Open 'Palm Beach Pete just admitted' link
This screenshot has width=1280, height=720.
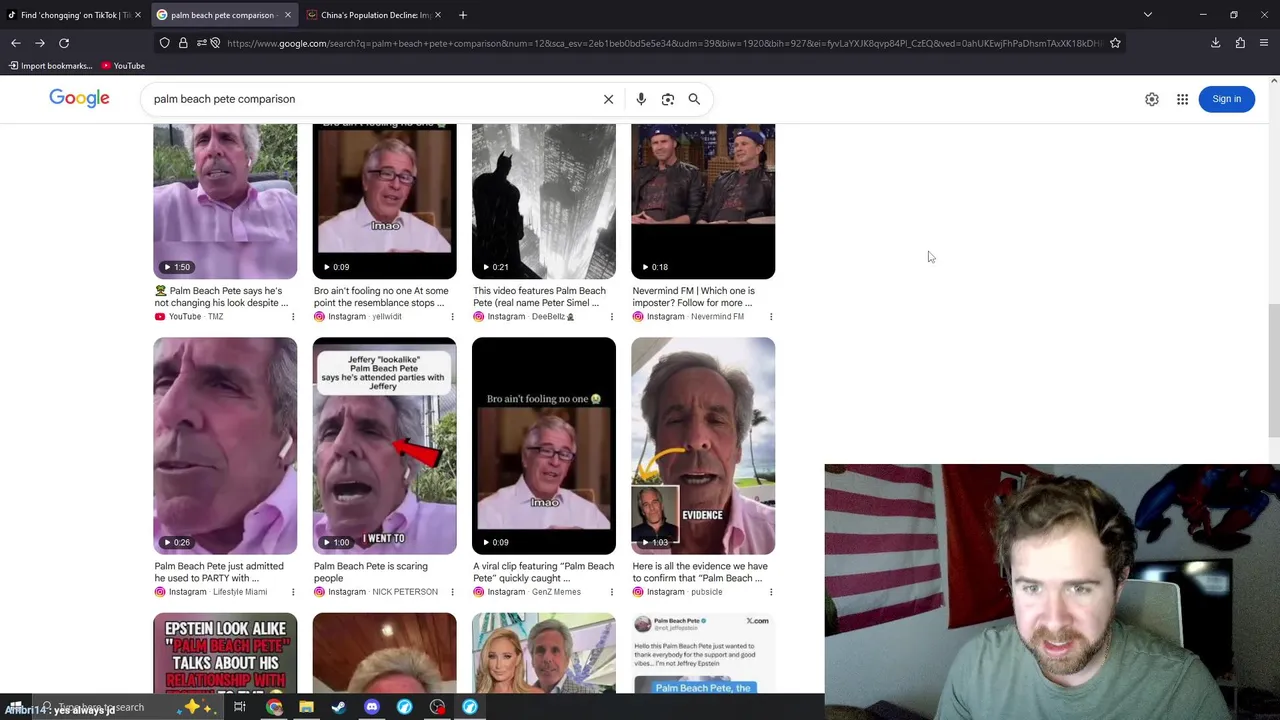[x=219, y=572]
